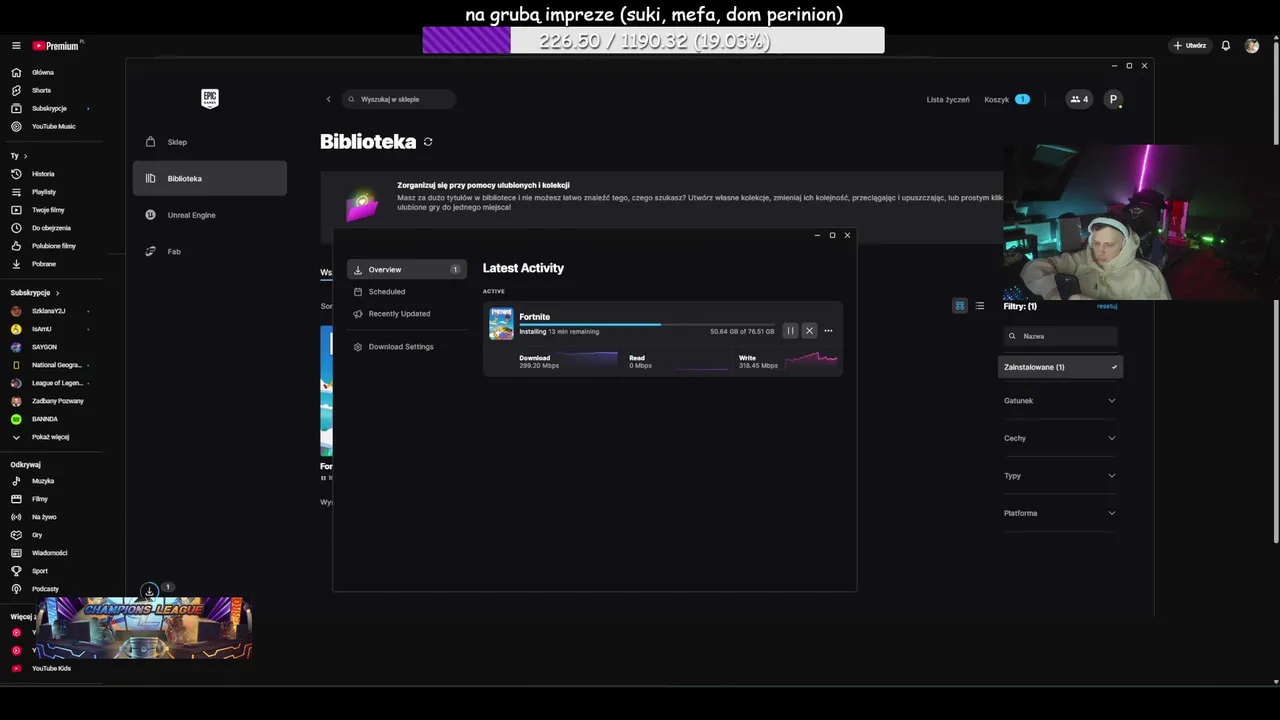Switch library to list view
Screen dimensions: 1280x720
pos(980,306)
